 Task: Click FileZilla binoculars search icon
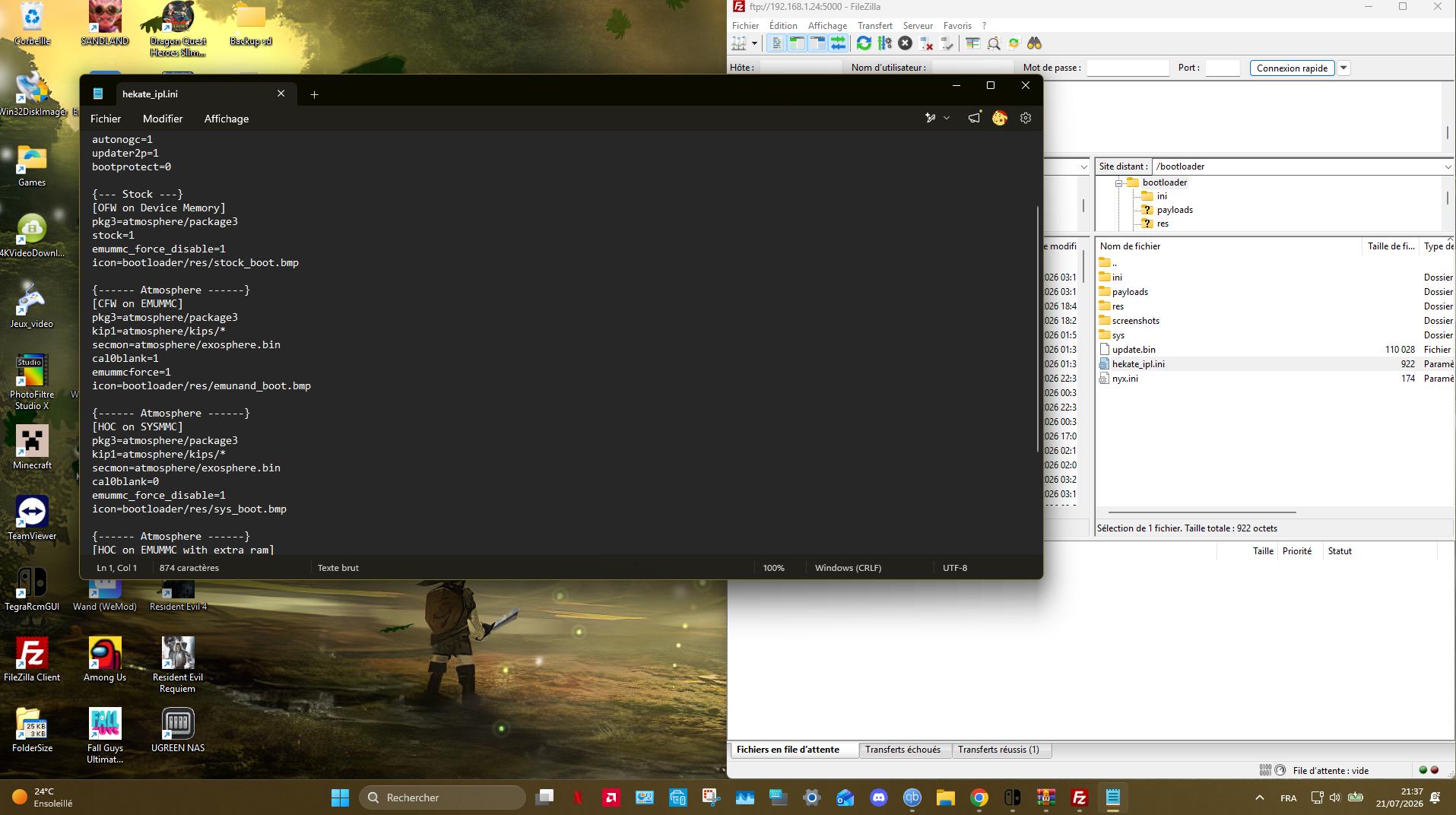click(x=1034, y=43)
